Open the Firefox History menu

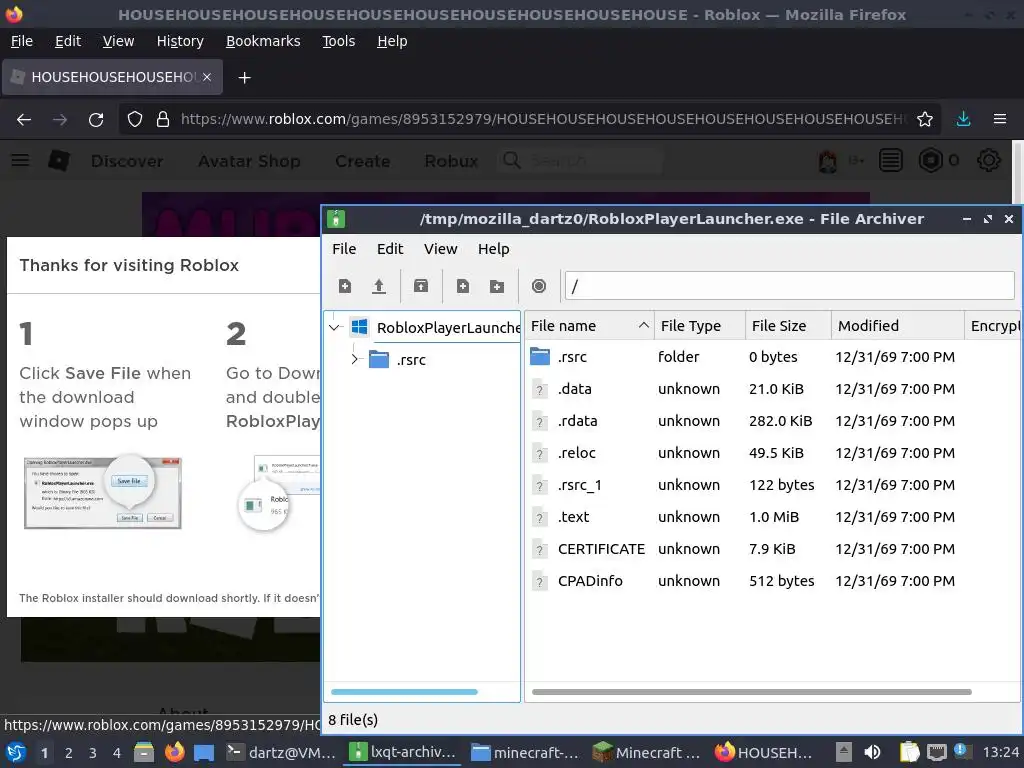pyautogui.click(x=180, y=41)
